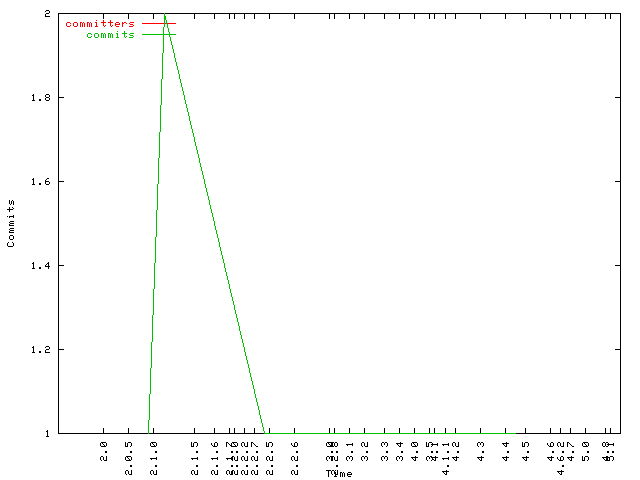This screenshot has width=640, height=480.
Task: Select the 2.2.6 version tick label
Action: (294, 455)
